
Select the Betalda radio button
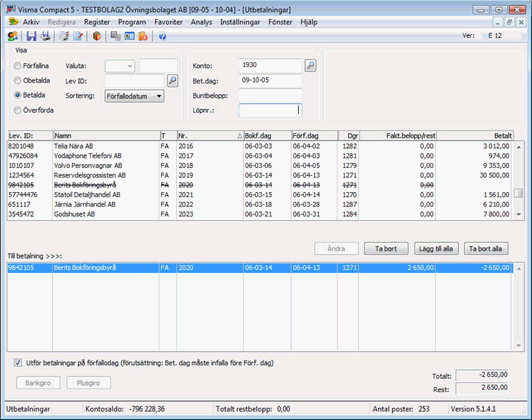pyautogui.click(x=17, y=95)
